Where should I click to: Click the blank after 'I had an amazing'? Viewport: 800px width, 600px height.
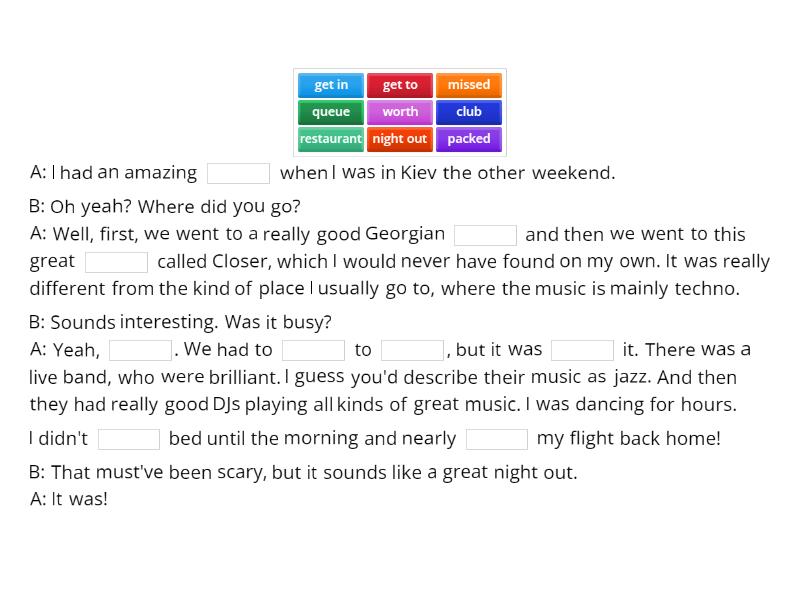pyautogui.click(x=238, y=173)
